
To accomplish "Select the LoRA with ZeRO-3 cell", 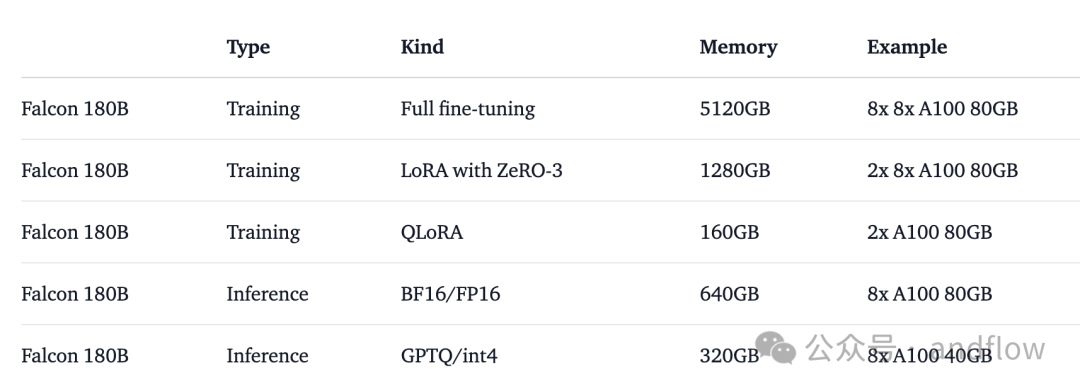I will coord(481,170).
